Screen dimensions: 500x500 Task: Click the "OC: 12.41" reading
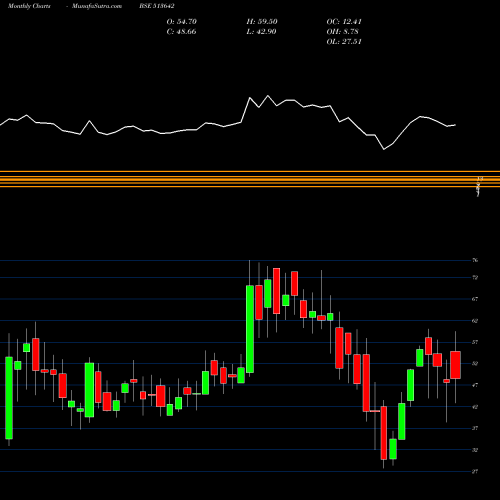tap(344, 22)
